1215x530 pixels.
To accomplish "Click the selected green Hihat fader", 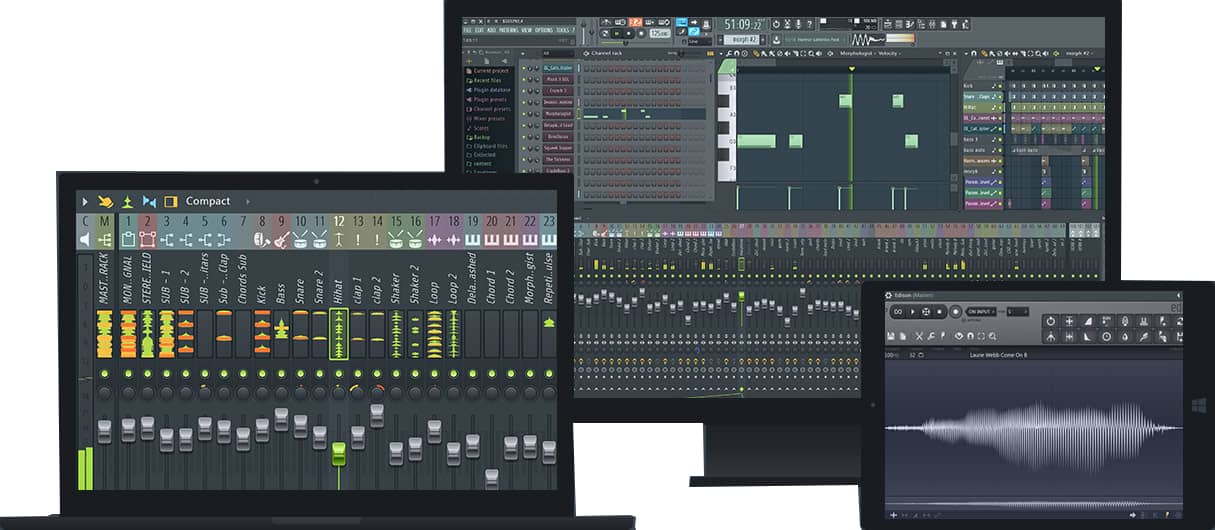I will (x=338, y=453).
